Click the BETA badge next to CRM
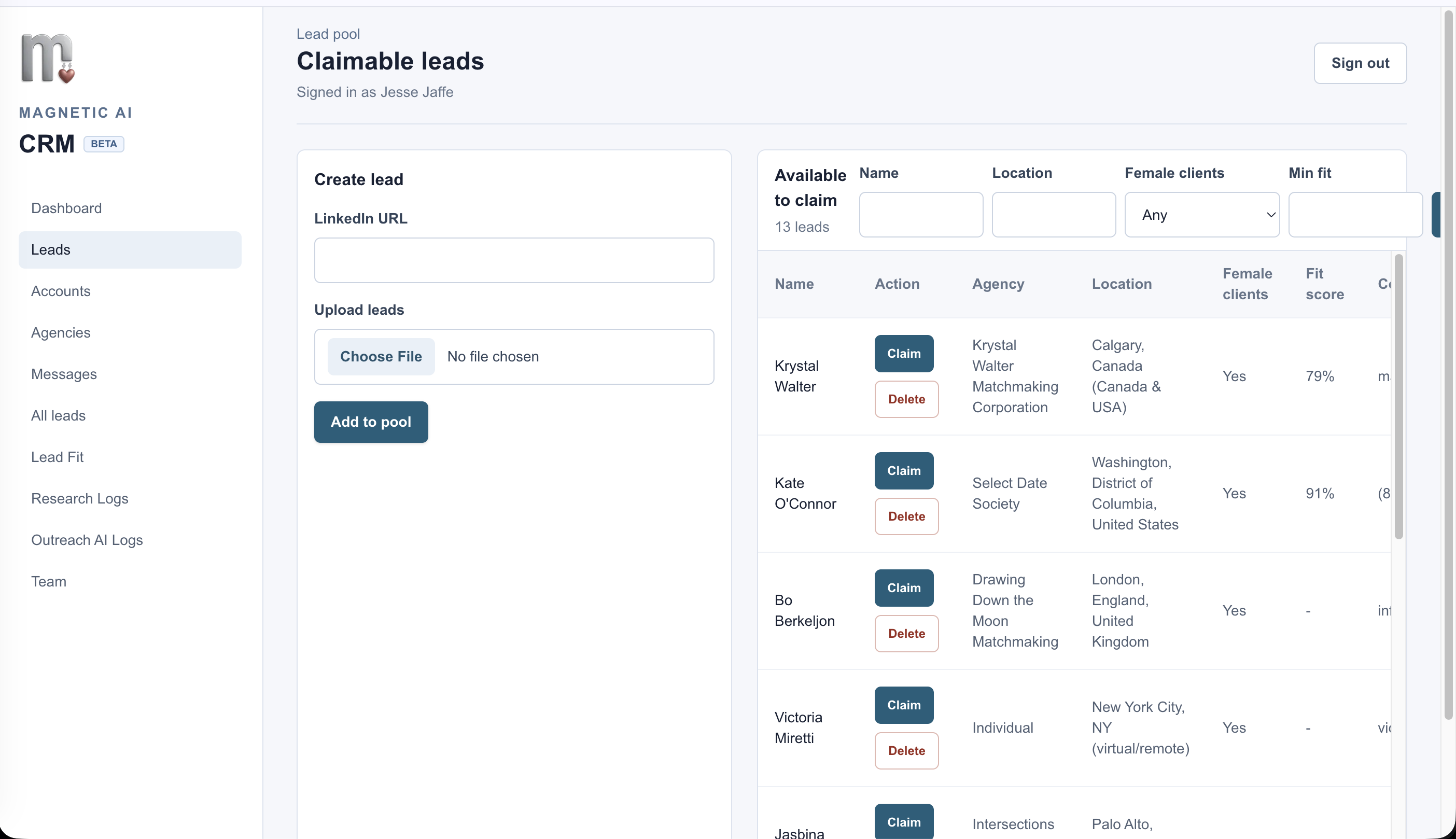Viewport: 1456px width, 839px height. [104, 144]
